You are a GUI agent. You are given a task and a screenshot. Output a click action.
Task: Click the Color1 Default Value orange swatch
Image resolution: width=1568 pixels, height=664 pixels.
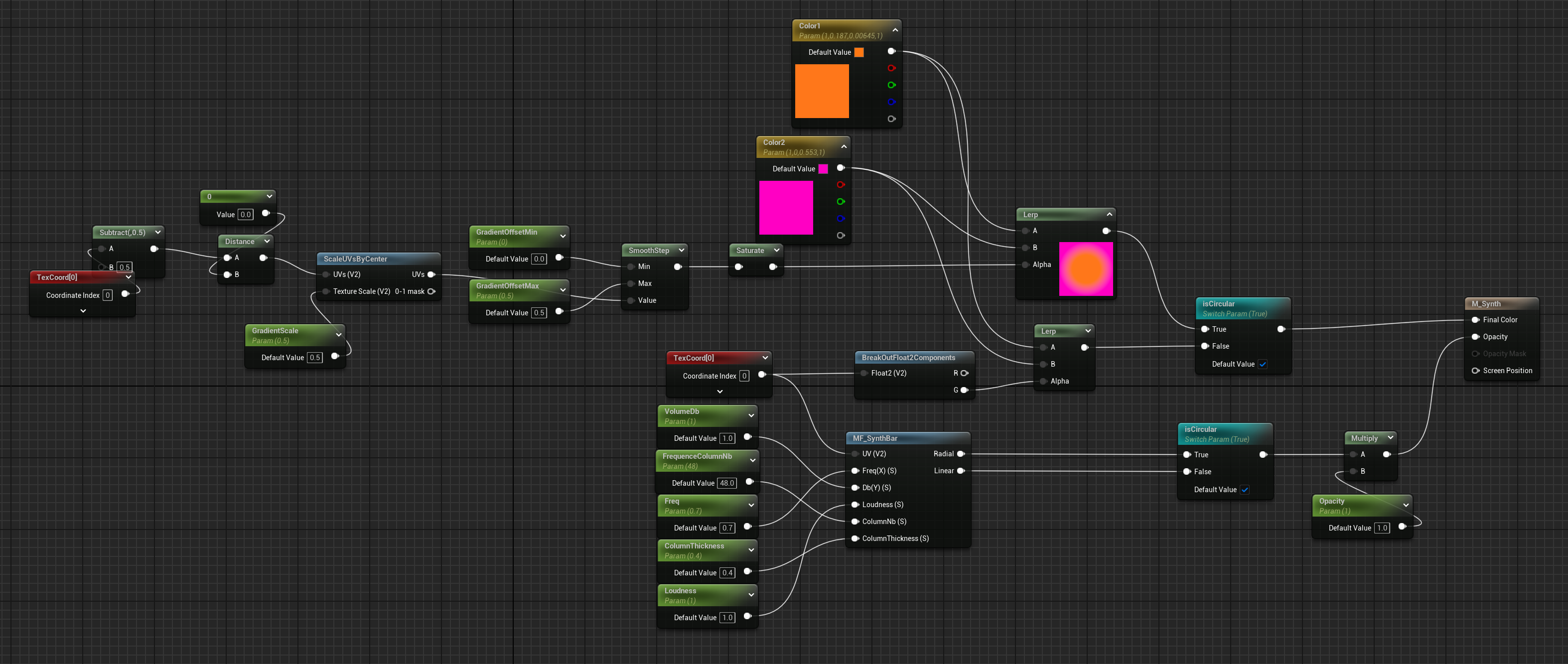pos(859,52)
